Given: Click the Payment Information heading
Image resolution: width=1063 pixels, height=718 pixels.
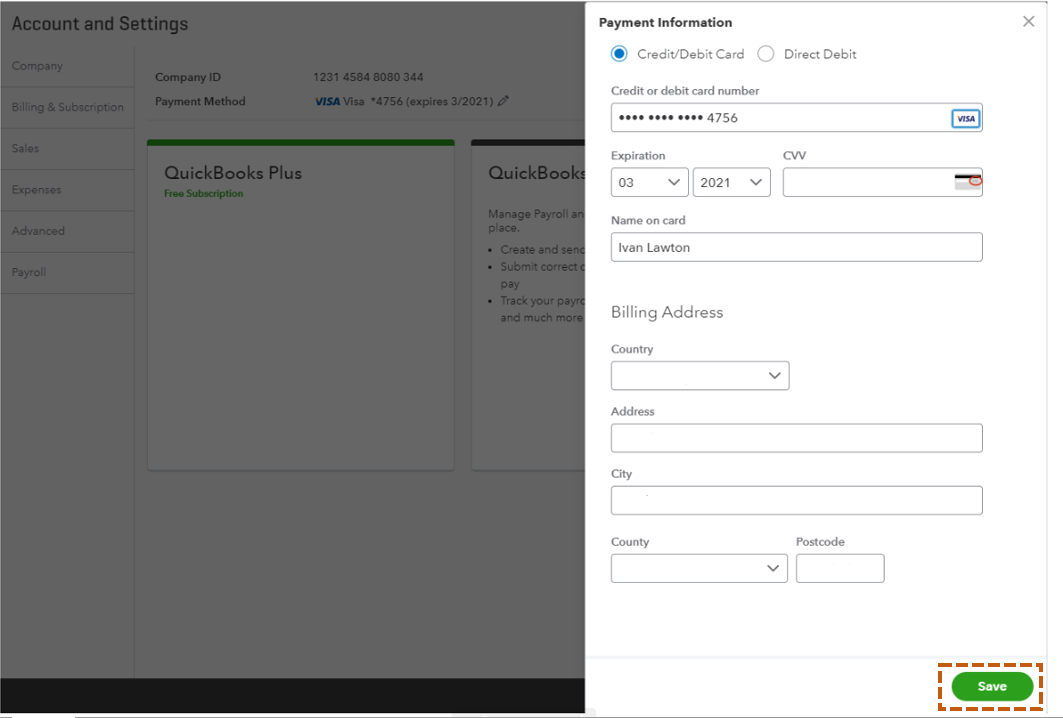Looking at the screenshot, I should tap(665, 22).
